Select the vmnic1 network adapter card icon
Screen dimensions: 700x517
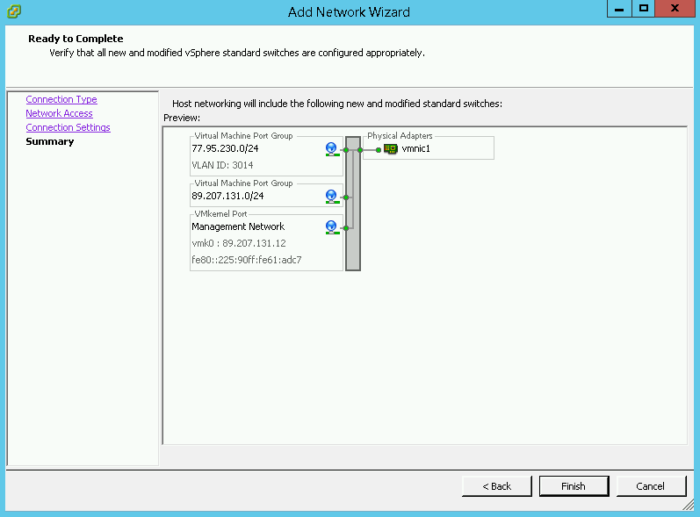[391, 149]
